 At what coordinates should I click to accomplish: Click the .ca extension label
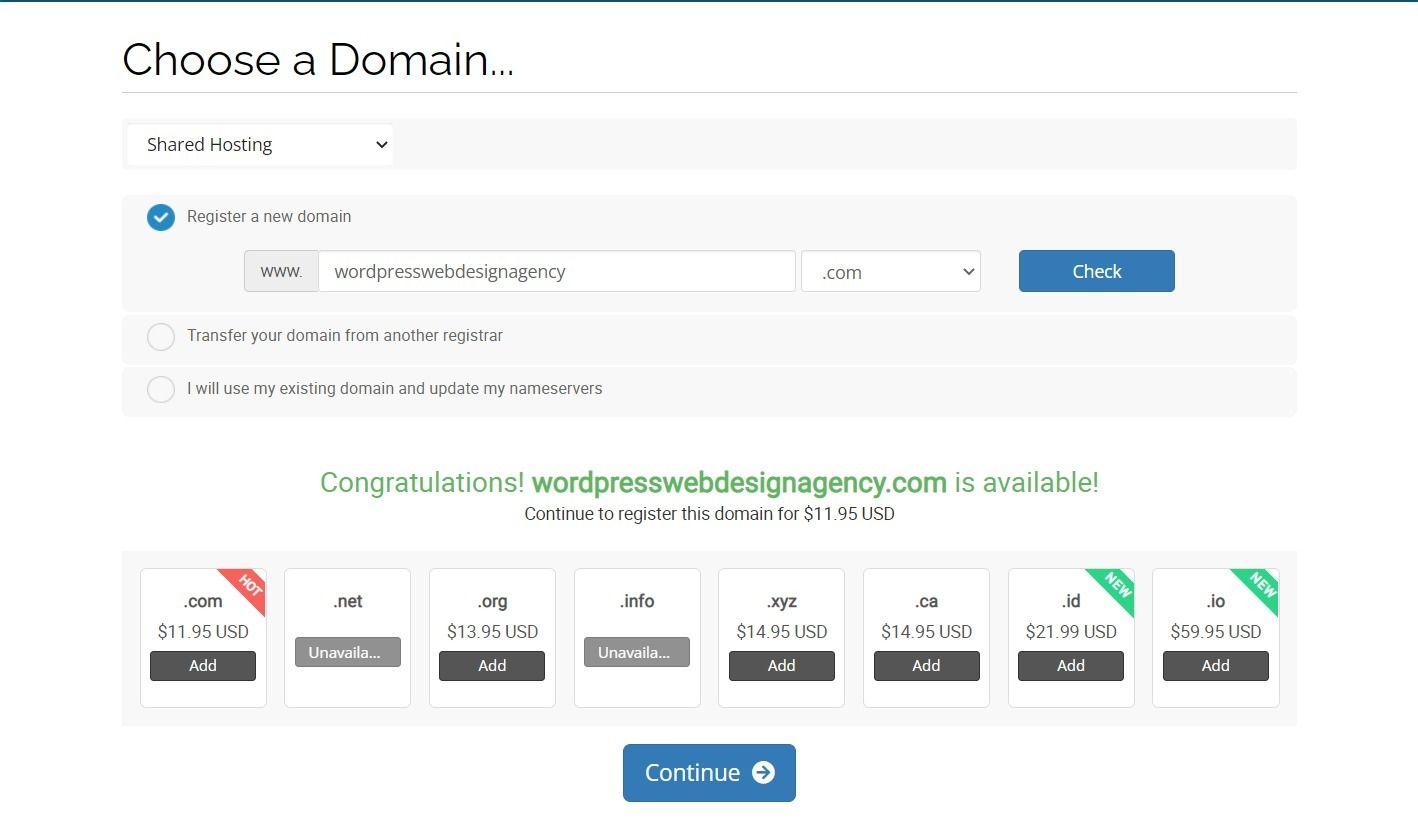point(926,601)
